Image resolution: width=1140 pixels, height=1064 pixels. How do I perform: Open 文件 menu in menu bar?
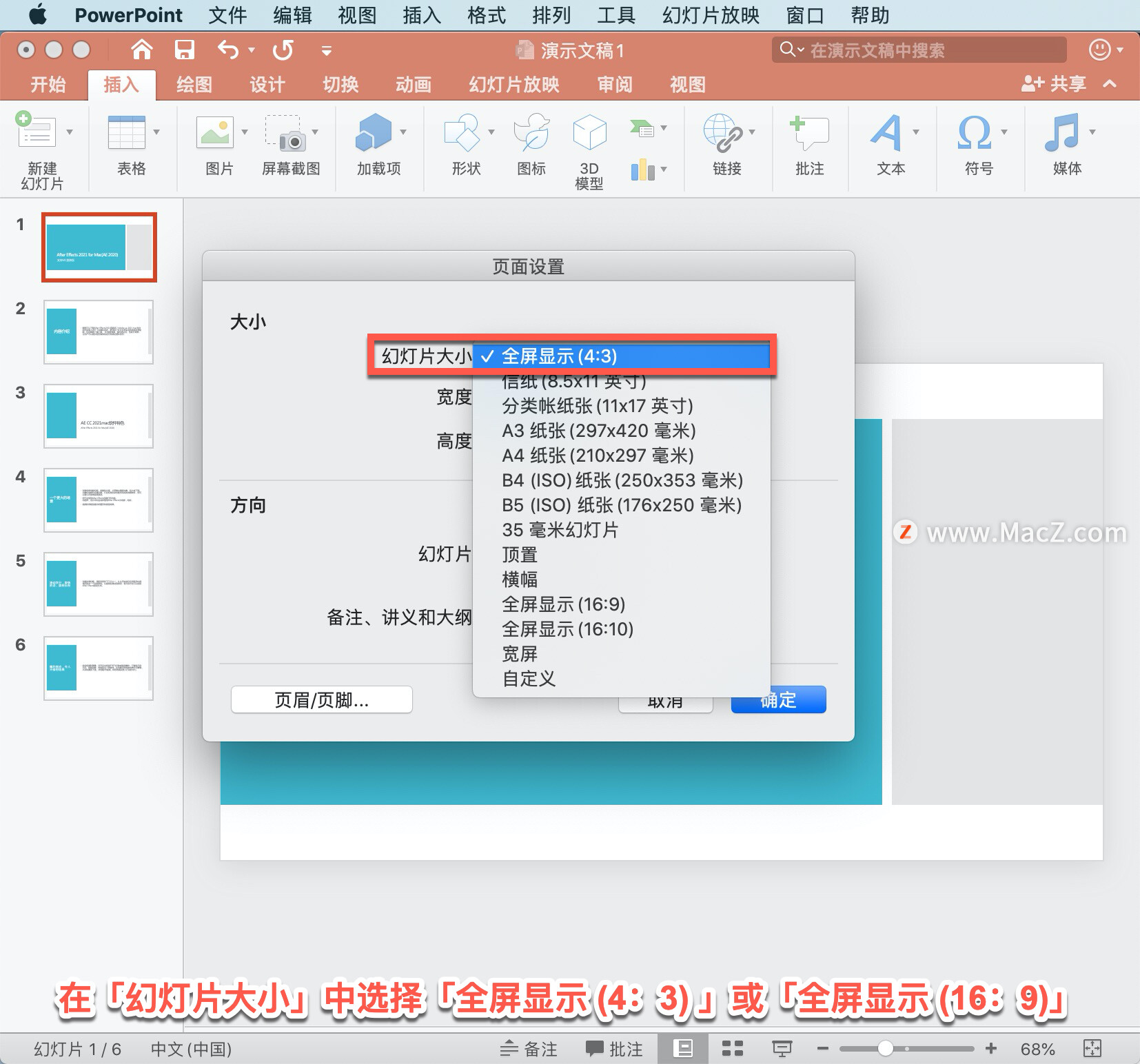[227, 15]
